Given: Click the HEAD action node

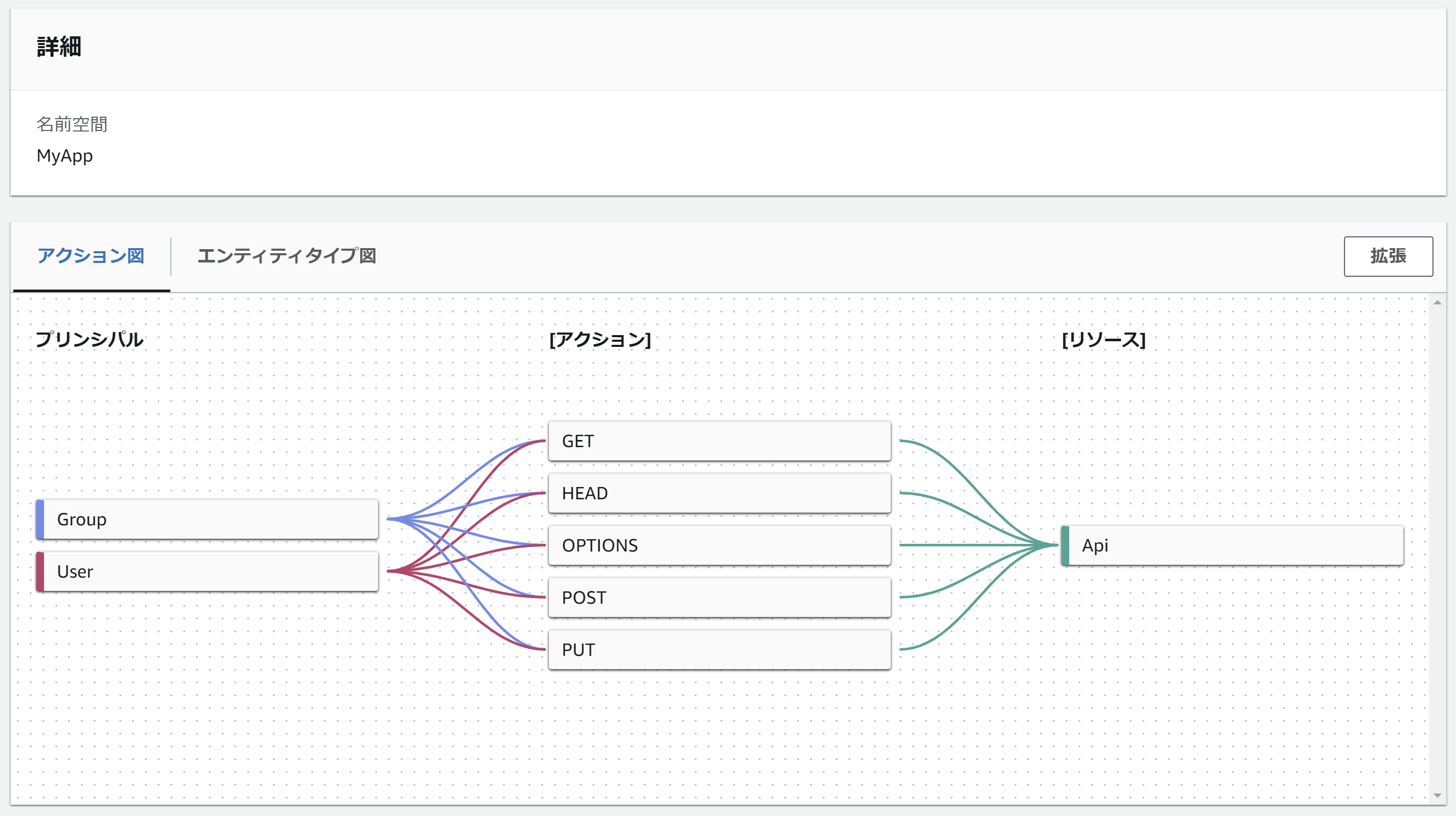Looking at the screenshot, I should click(x=719, y=493).
